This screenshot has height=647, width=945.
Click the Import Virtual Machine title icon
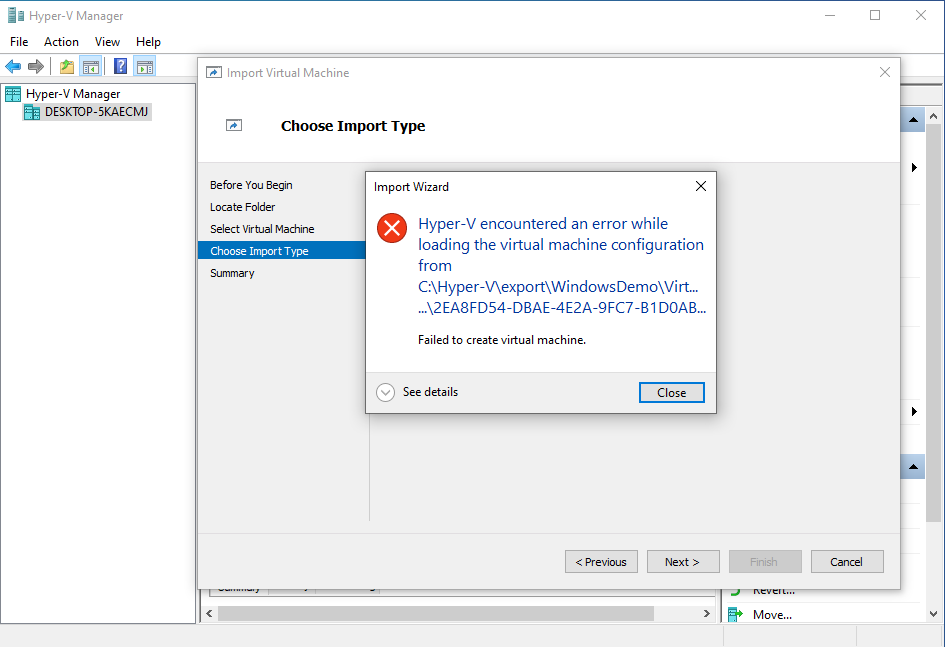pos(213,73)
